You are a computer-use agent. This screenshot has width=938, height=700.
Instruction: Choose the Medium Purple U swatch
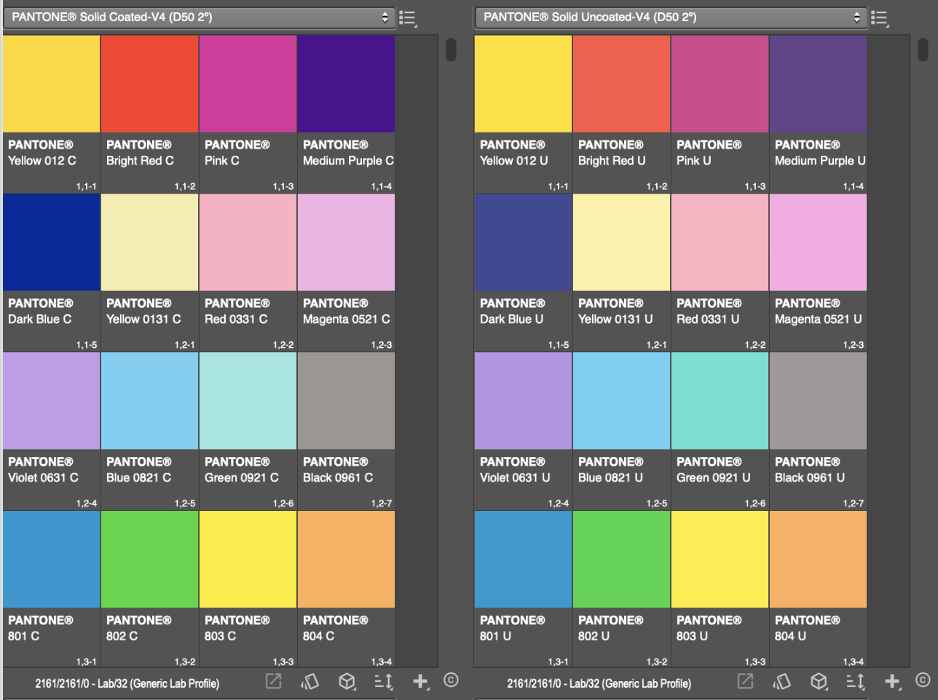(818, 84)
